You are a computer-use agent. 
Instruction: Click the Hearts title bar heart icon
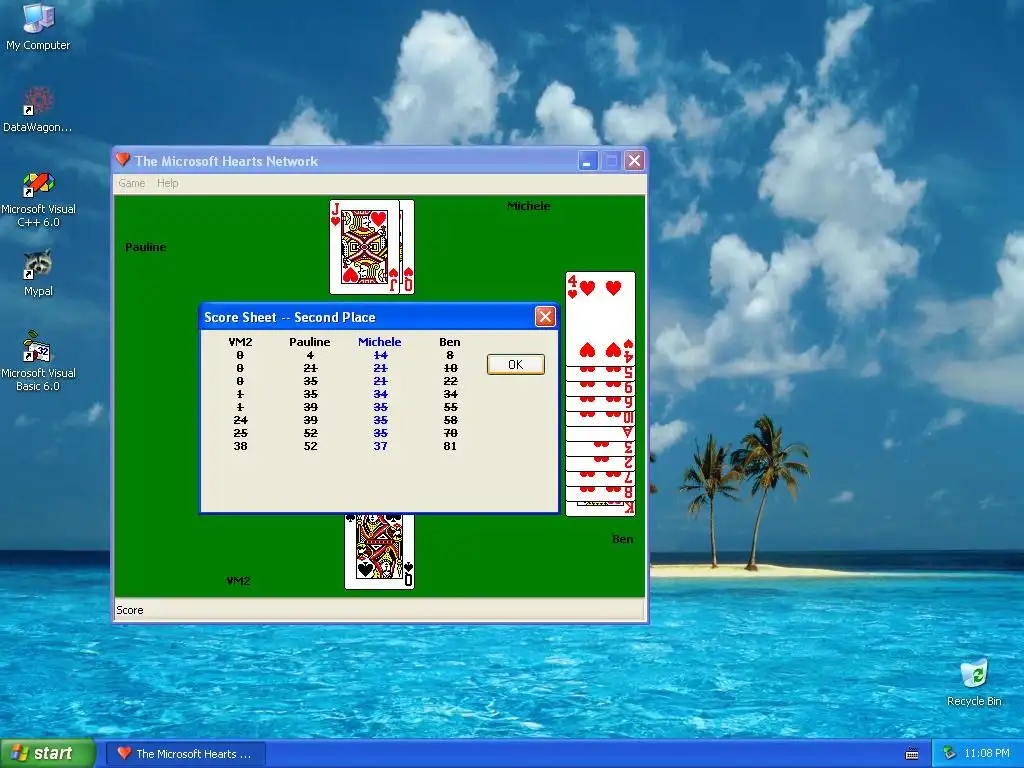coord(122,160)
